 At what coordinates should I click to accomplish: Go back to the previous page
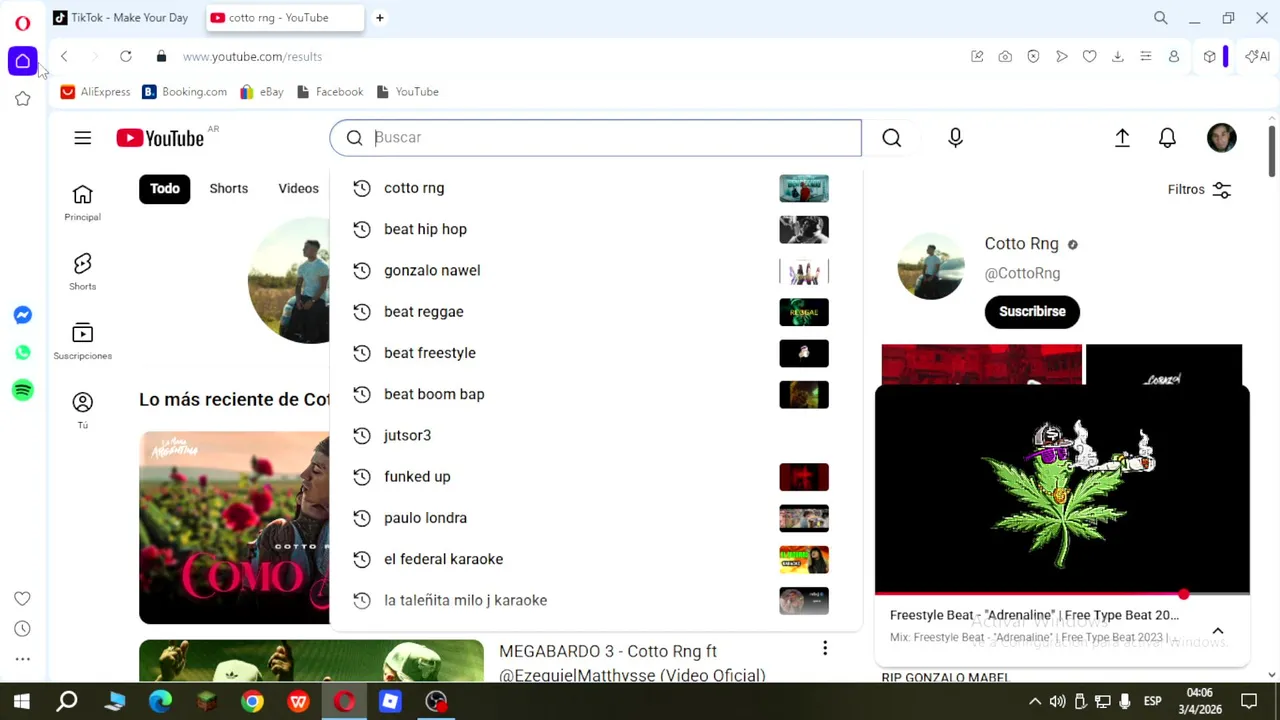pyautogui.click(x=64, y=56)
